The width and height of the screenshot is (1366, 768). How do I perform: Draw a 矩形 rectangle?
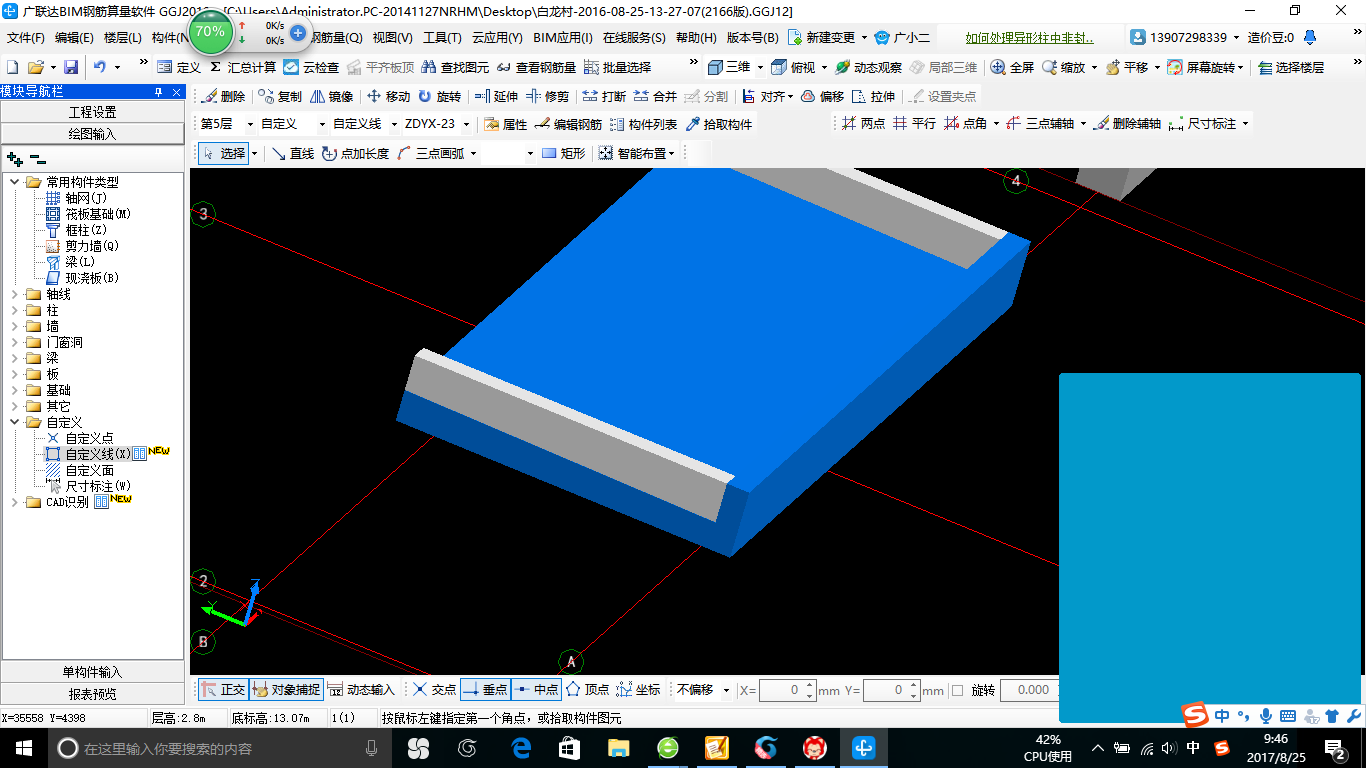pyautogui.click(x=563, y=153)
